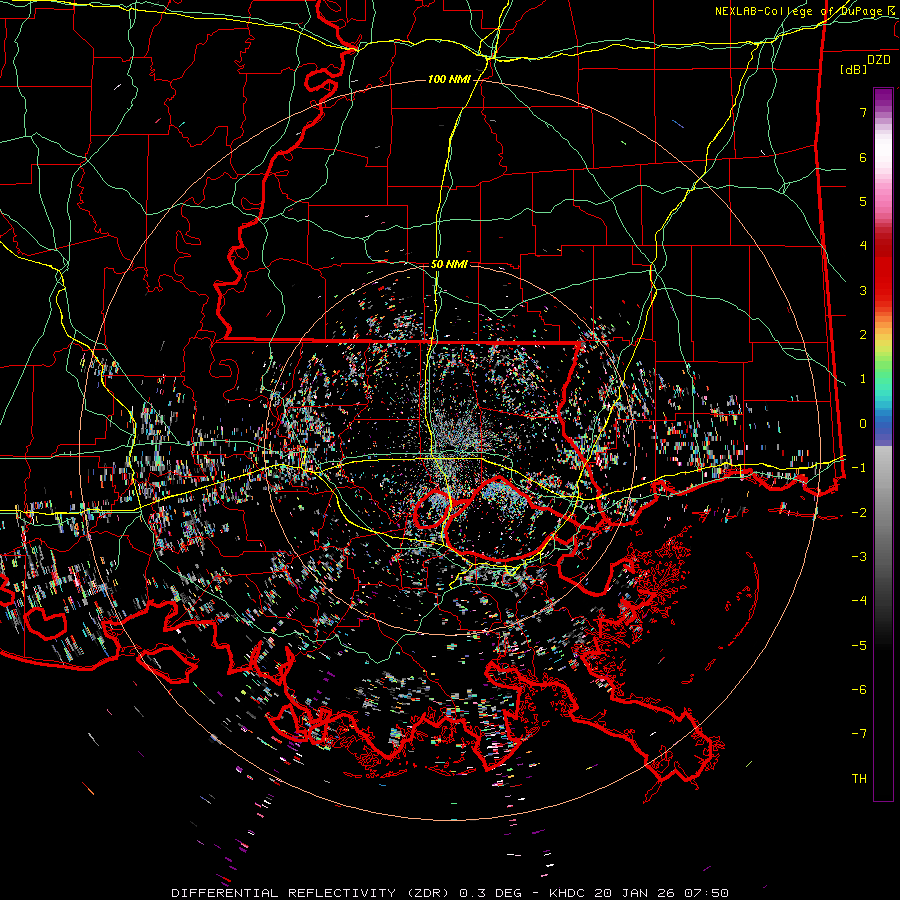Viewport: 900px width, 900px height.
Task: Click the -7 dB value on the scale
Action: click(859, 734)
